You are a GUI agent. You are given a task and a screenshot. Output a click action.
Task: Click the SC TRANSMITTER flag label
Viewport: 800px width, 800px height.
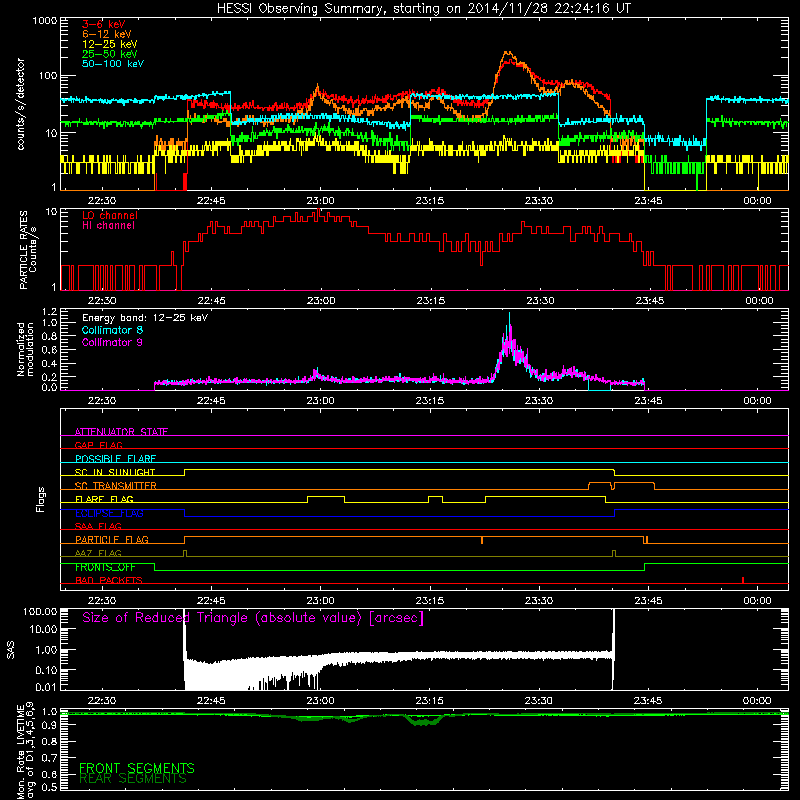[115, 486]
